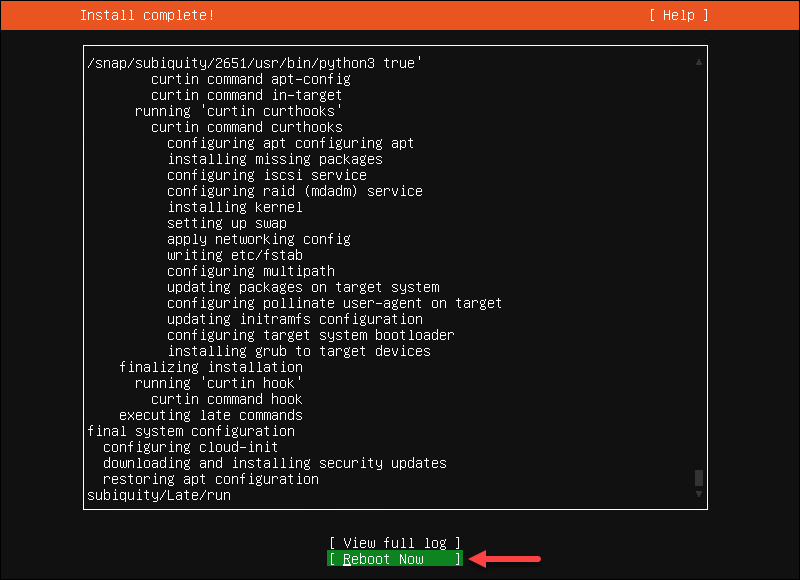Click the Reboot Now button
Image resolution: width=800 pixels, height=580 pixels.
(x=395, y=559)
